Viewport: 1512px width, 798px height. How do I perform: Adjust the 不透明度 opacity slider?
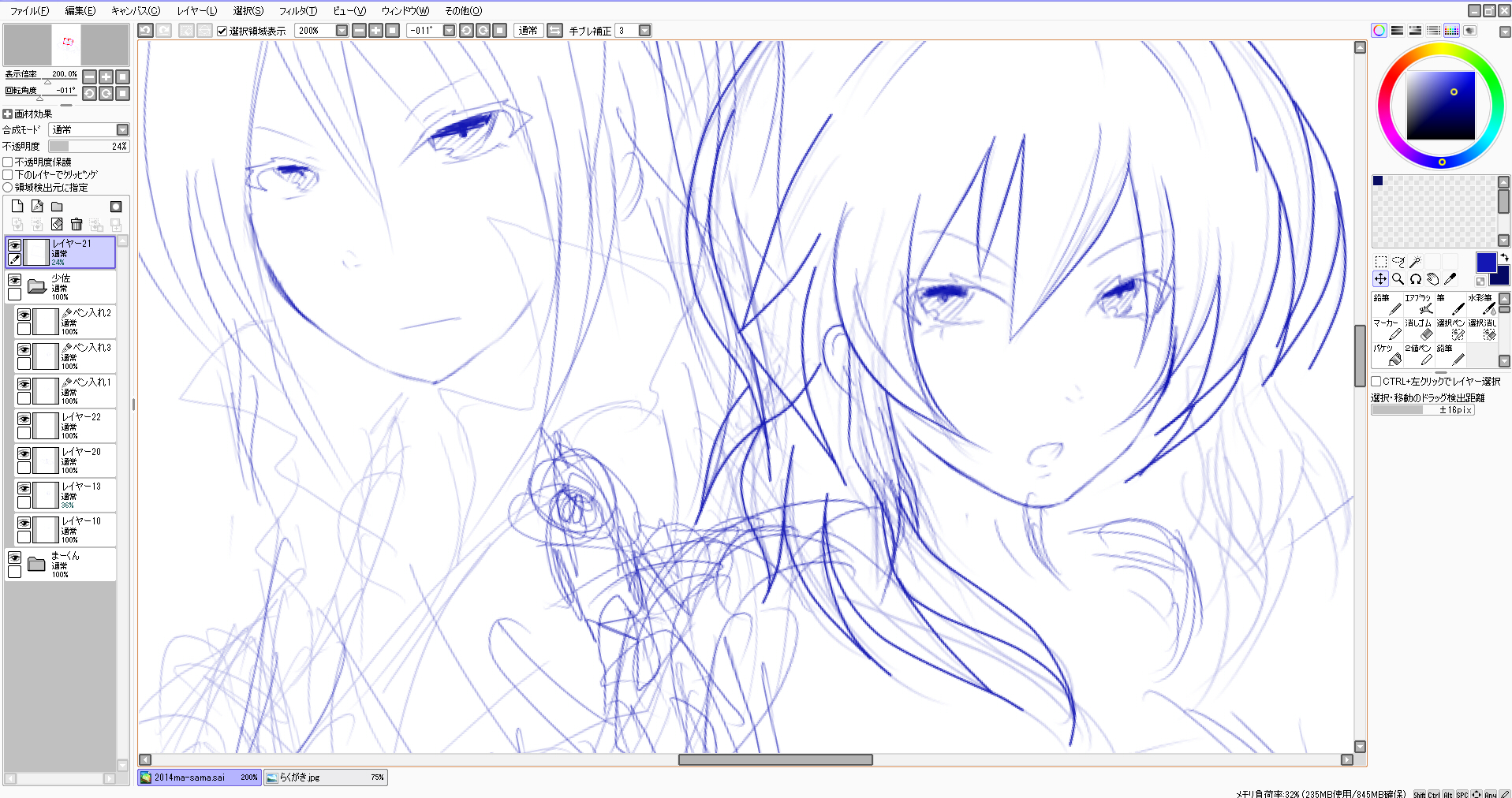[89, 146]
